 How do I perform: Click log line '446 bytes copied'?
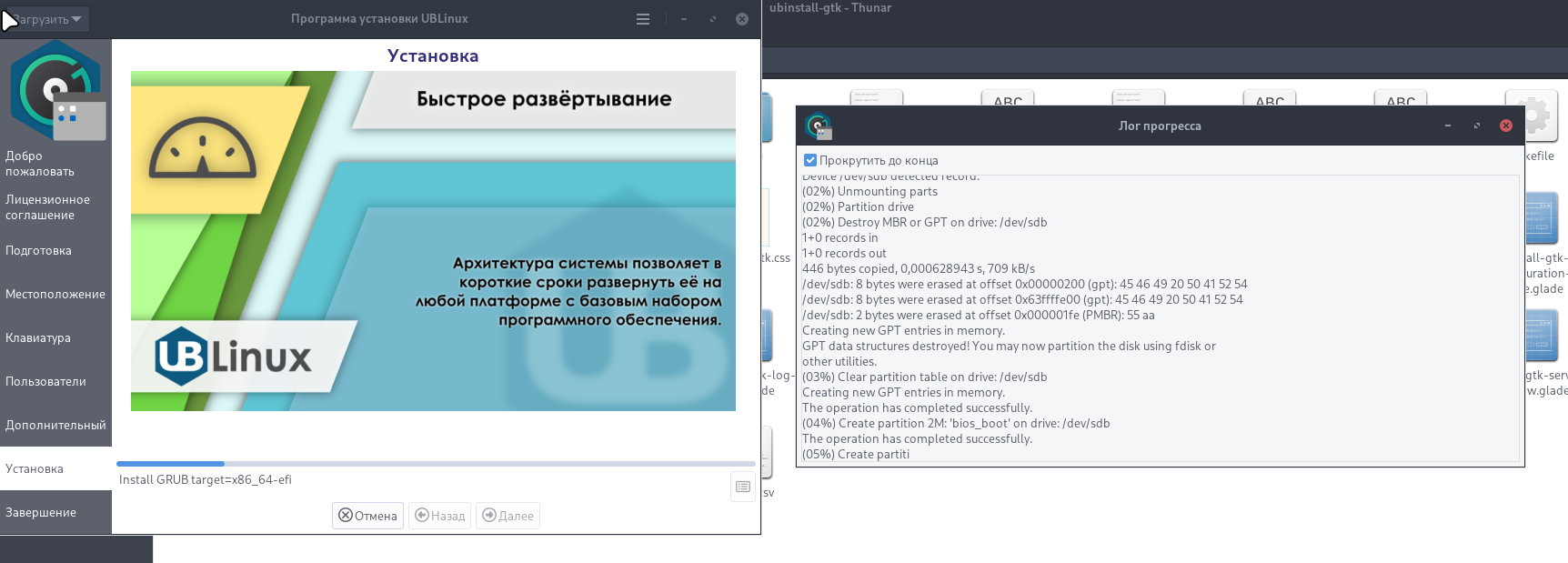919,269
